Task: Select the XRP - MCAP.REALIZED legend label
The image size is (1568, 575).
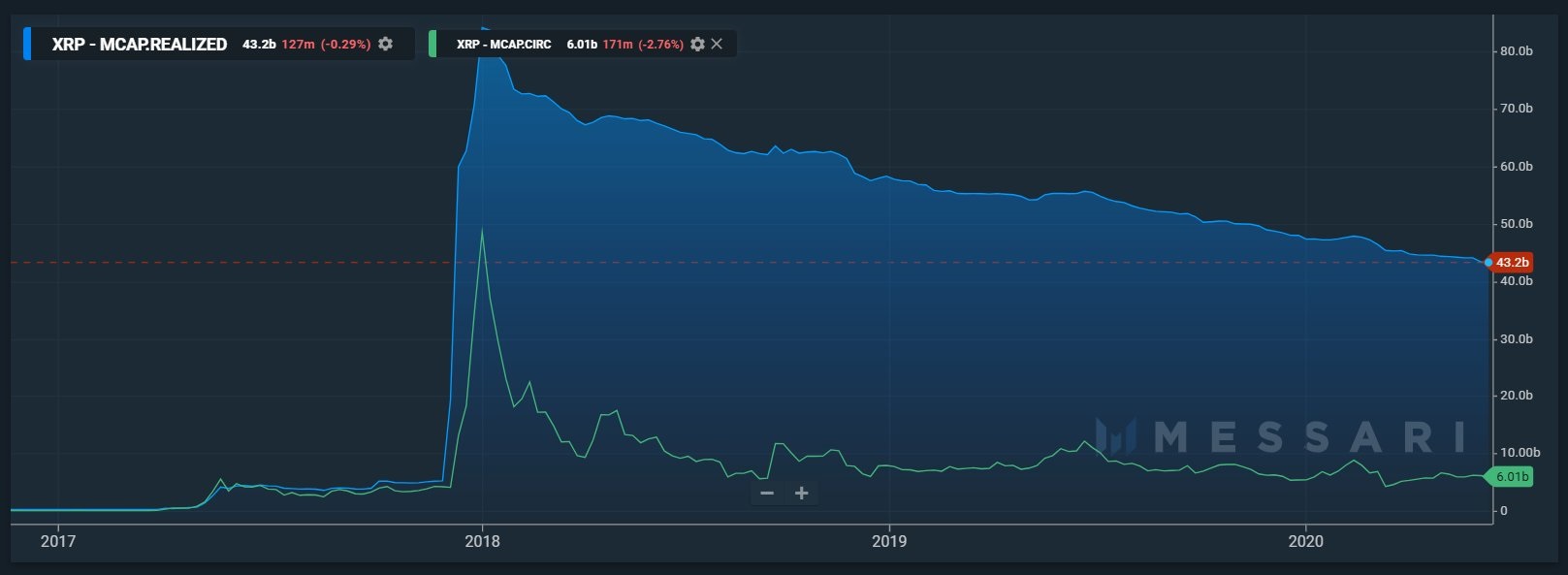Action: [x=140, y=44]
